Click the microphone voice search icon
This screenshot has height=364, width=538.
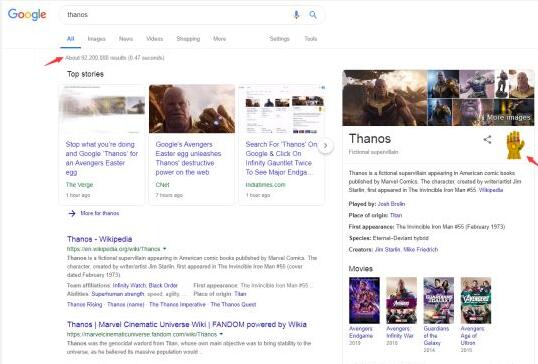[x=296, y=14]
